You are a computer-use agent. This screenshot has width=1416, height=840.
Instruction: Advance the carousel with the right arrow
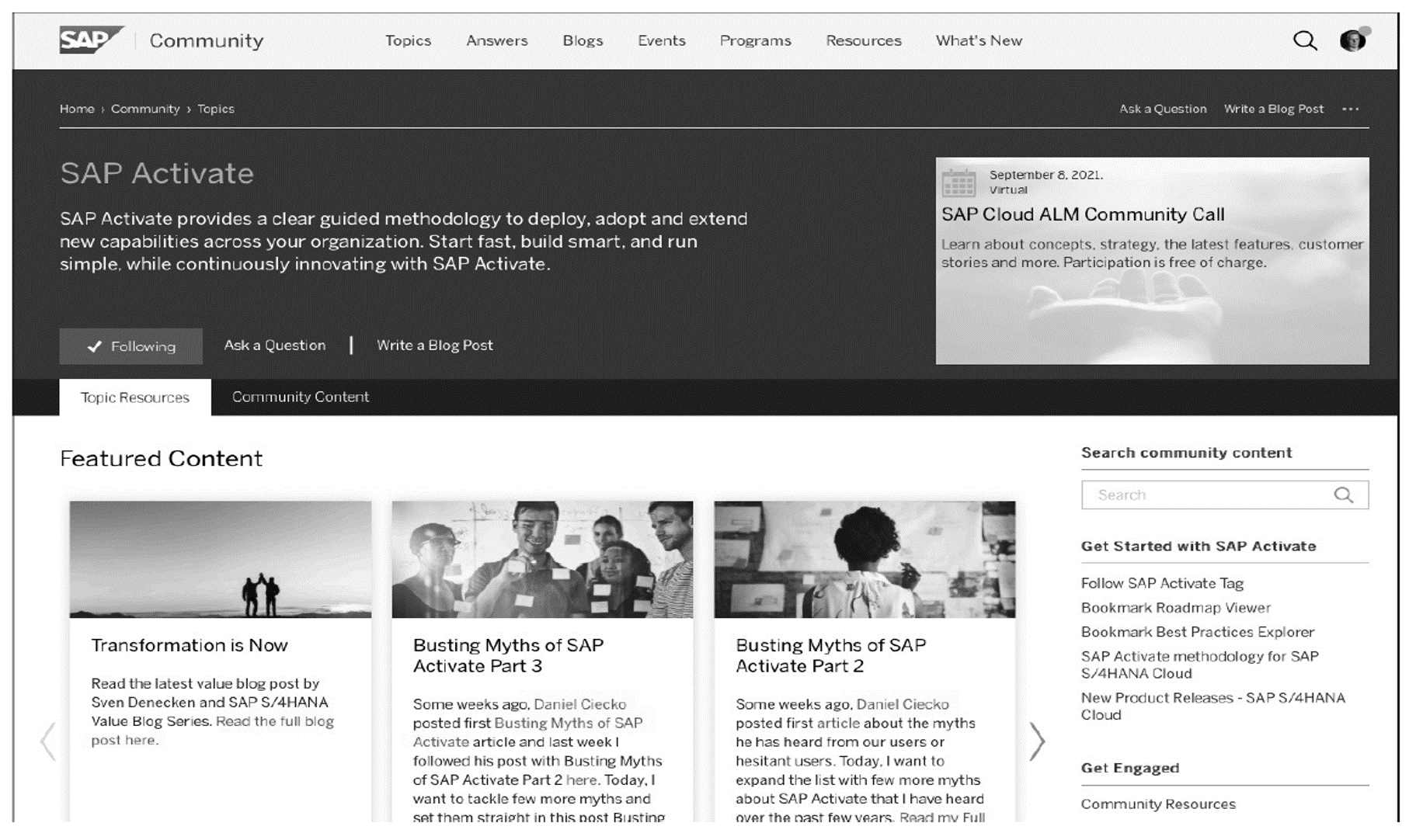1039,741
